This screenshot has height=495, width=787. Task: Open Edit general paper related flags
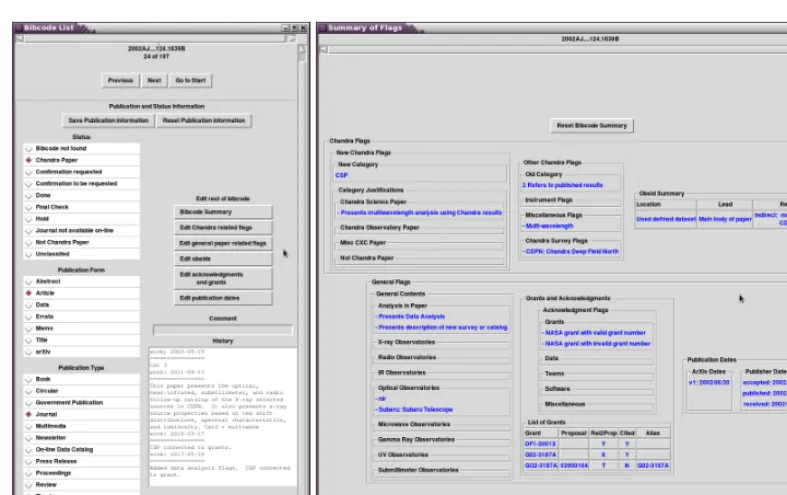click(x=223, y=243)
